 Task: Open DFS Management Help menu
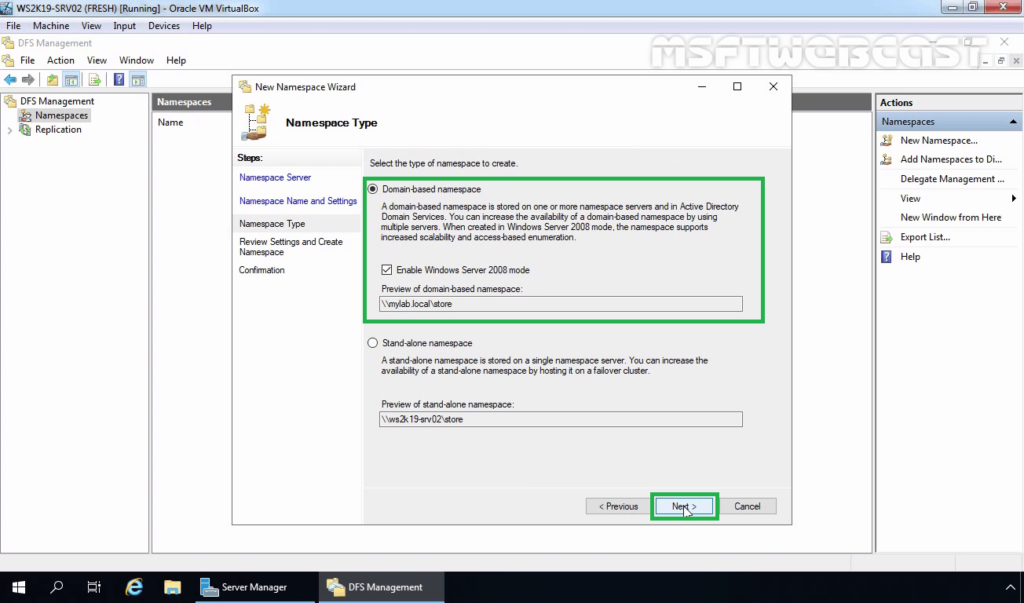176,60
